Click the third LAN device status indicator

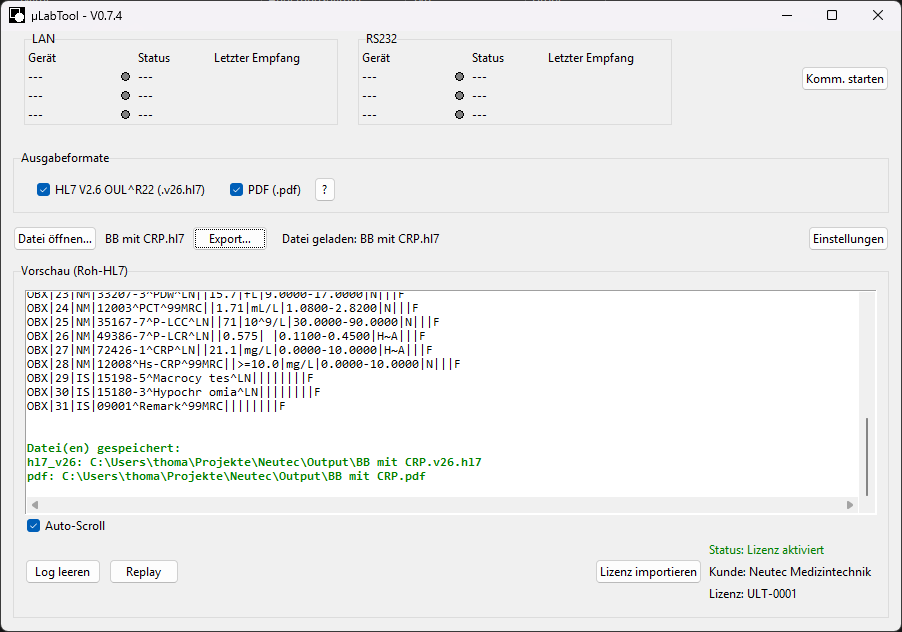coord(125,114)
